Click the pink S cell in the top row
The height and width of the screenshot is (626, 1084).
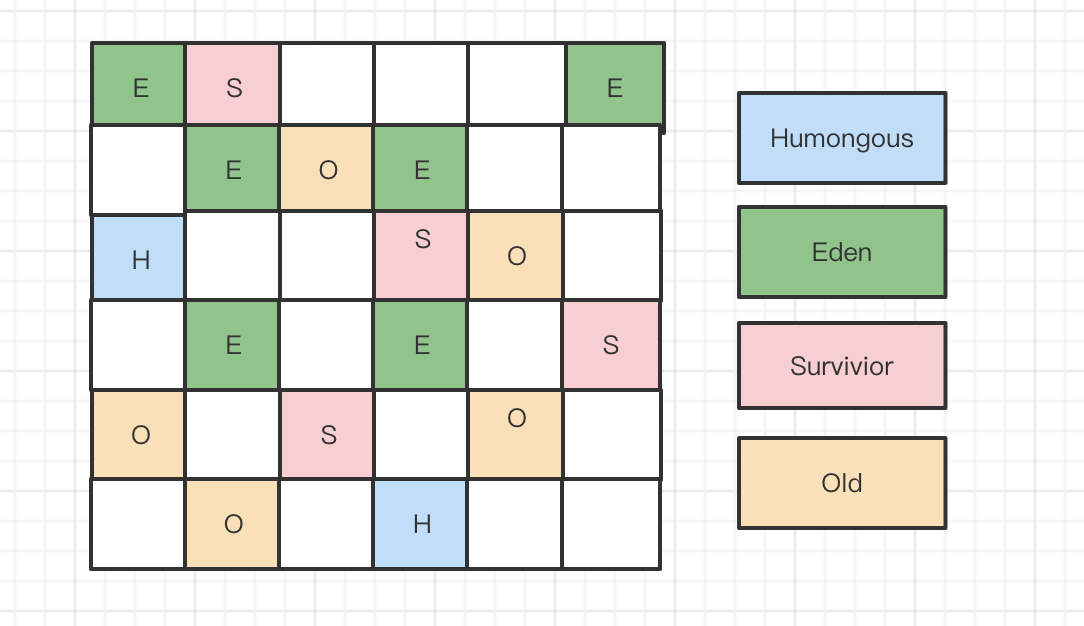(233, 85)
